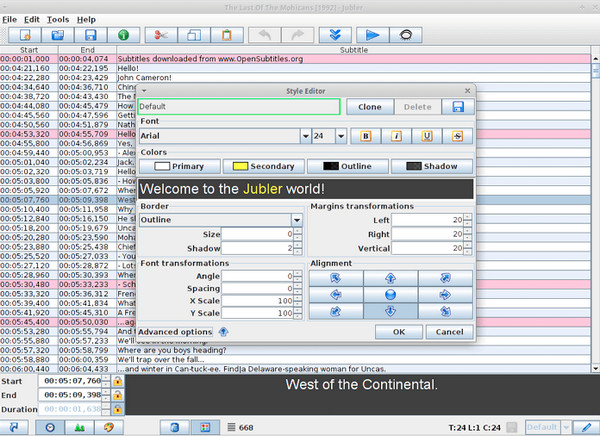
Task: Toggle Italic font style
Action: pyautogui.click(x=396, y=136)
